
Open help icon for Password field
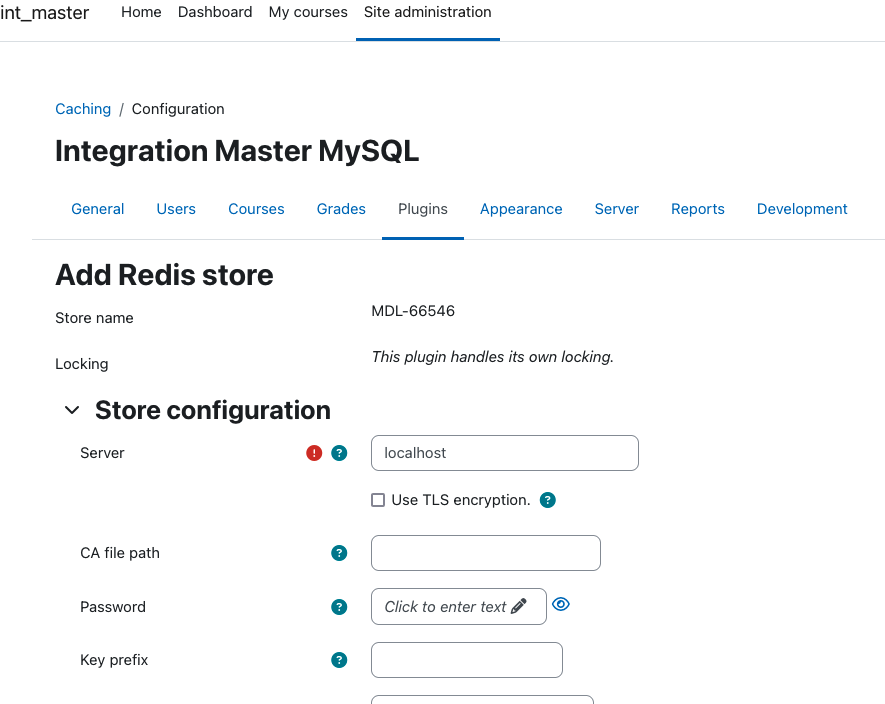click(x=339, y=607)
